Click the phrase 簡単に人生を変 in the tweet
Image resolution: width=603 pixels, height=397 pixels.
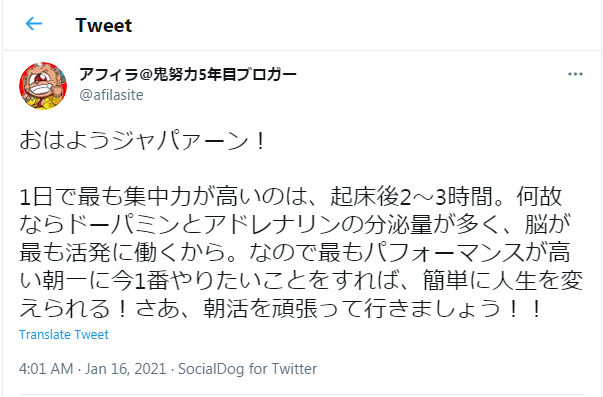pyautogui.click(x=503, y=281)
